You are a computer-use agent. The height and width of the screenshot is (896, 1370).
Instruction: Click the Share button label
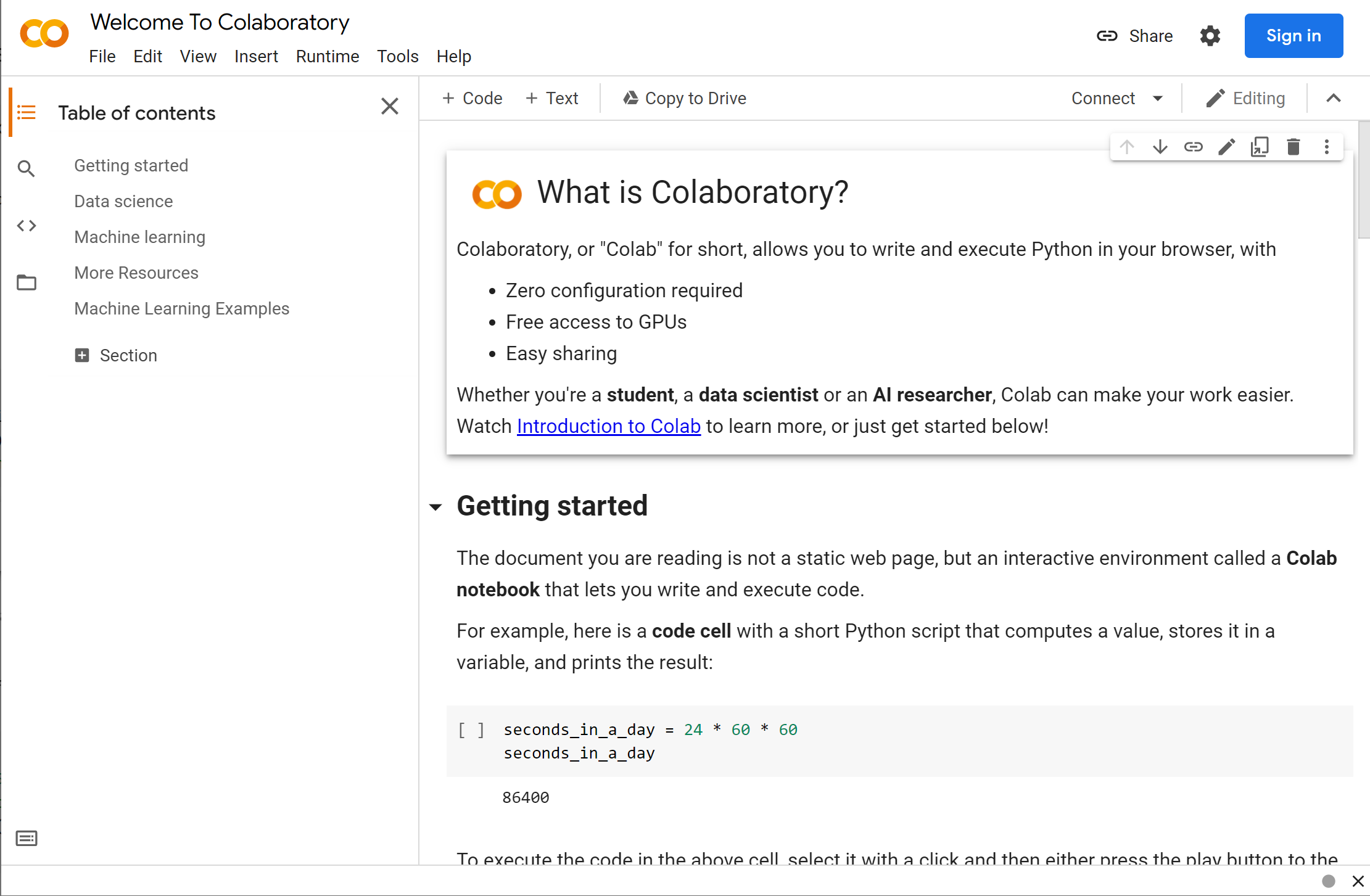click(x=1150, y=36)
